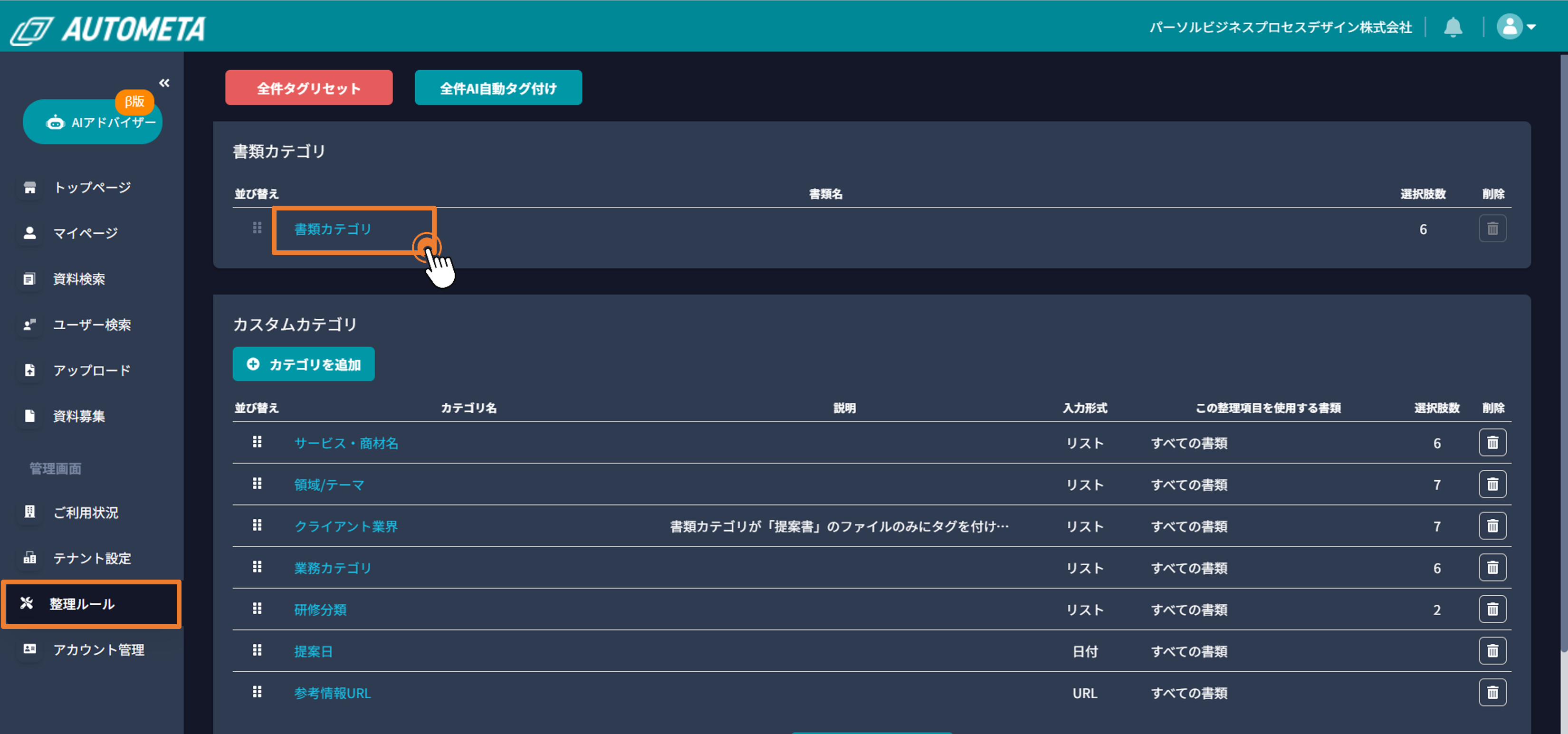The height and width of the screenshot is (734, 1568).
Task: Click the 全件AI自動タグ付け button
Action: [498, 87]
